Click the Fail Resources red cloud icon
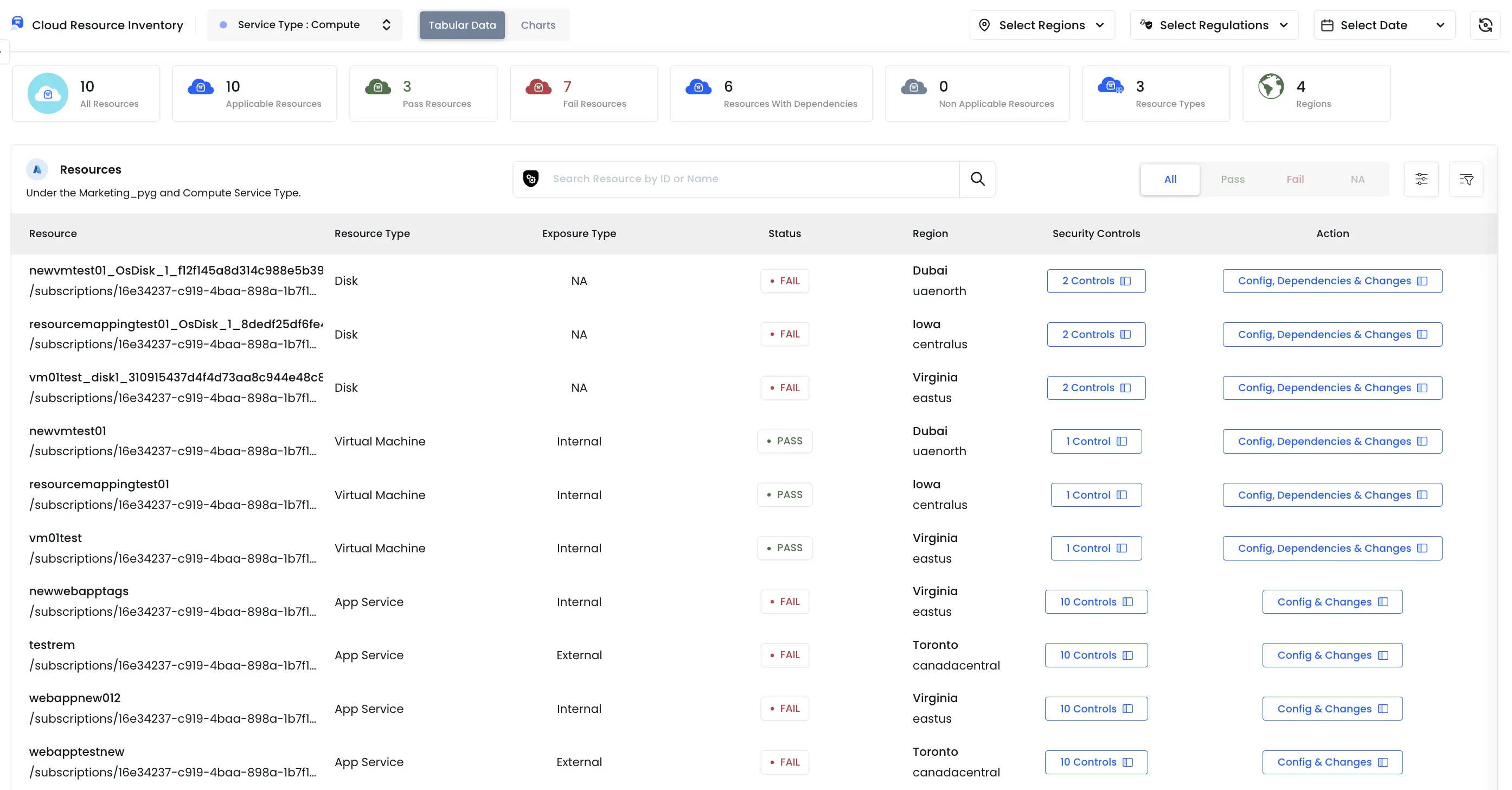 539,86
